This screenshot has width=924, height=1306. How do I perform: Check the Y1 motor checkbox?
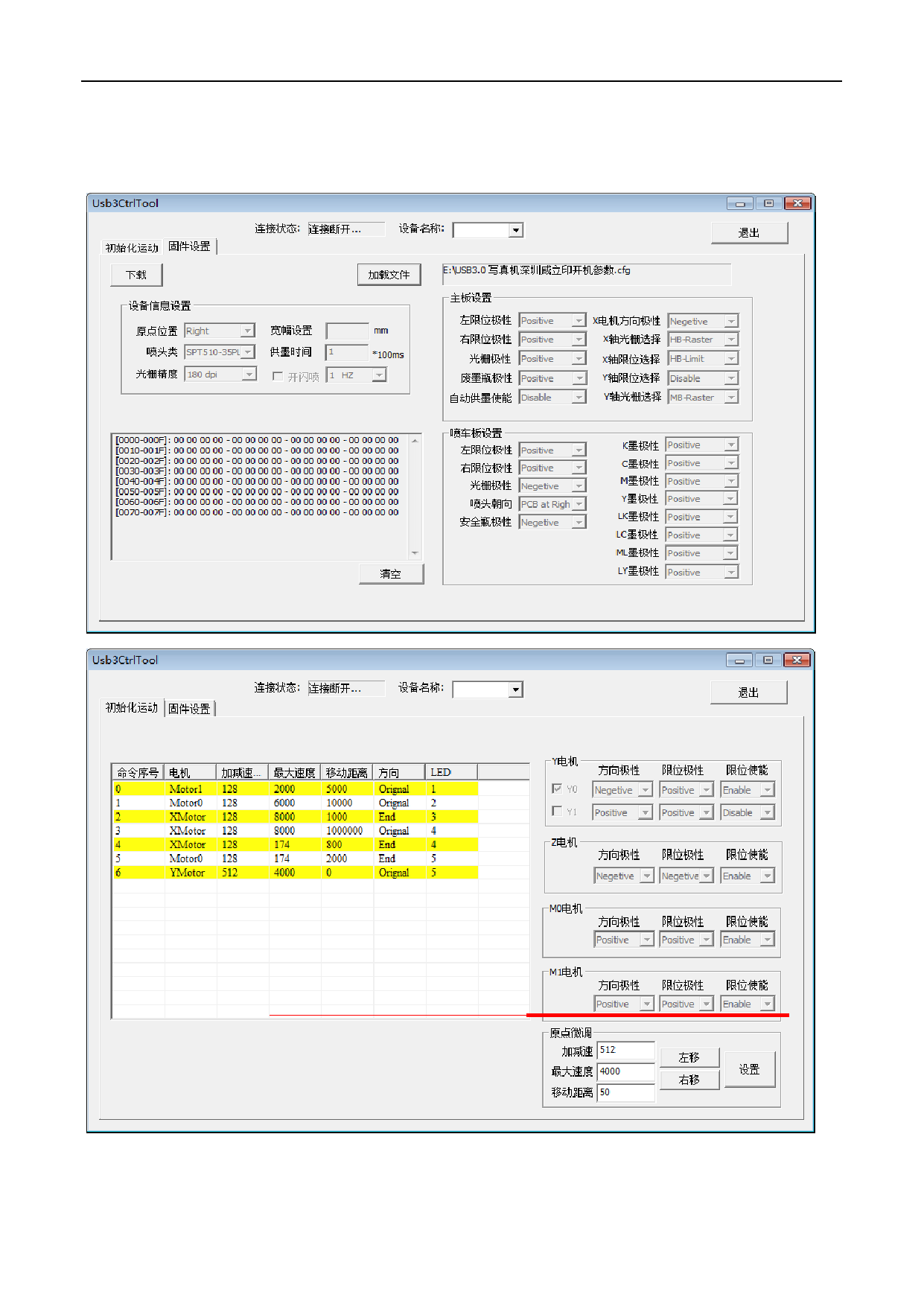coord(557,811)
